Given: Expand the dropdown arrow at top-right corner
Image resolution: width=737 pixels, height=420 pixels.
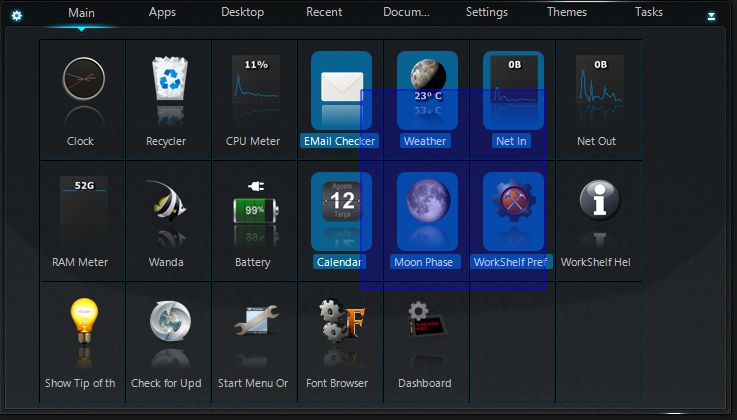Looking at the screenshot, I should 711,16.
